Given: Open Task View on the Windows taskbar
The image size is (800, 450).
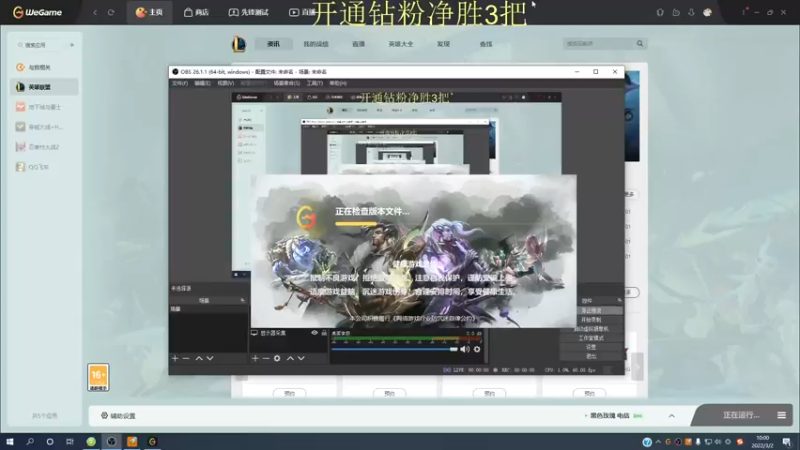Looking at the screenshot, I should pos(70,442).
